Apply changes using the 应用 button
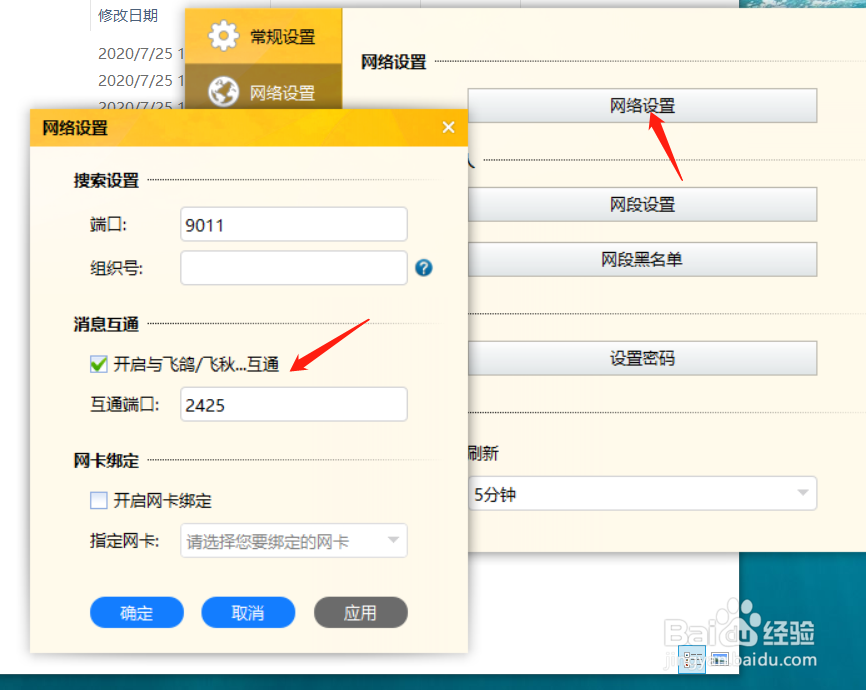Screen dimensions: 866x690 pos(360,614)
